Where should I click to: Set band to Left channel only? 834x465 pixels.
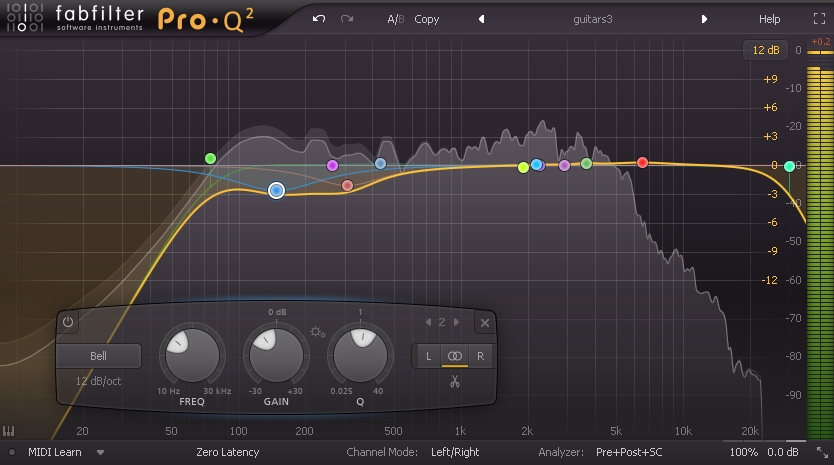pos(429,356)
